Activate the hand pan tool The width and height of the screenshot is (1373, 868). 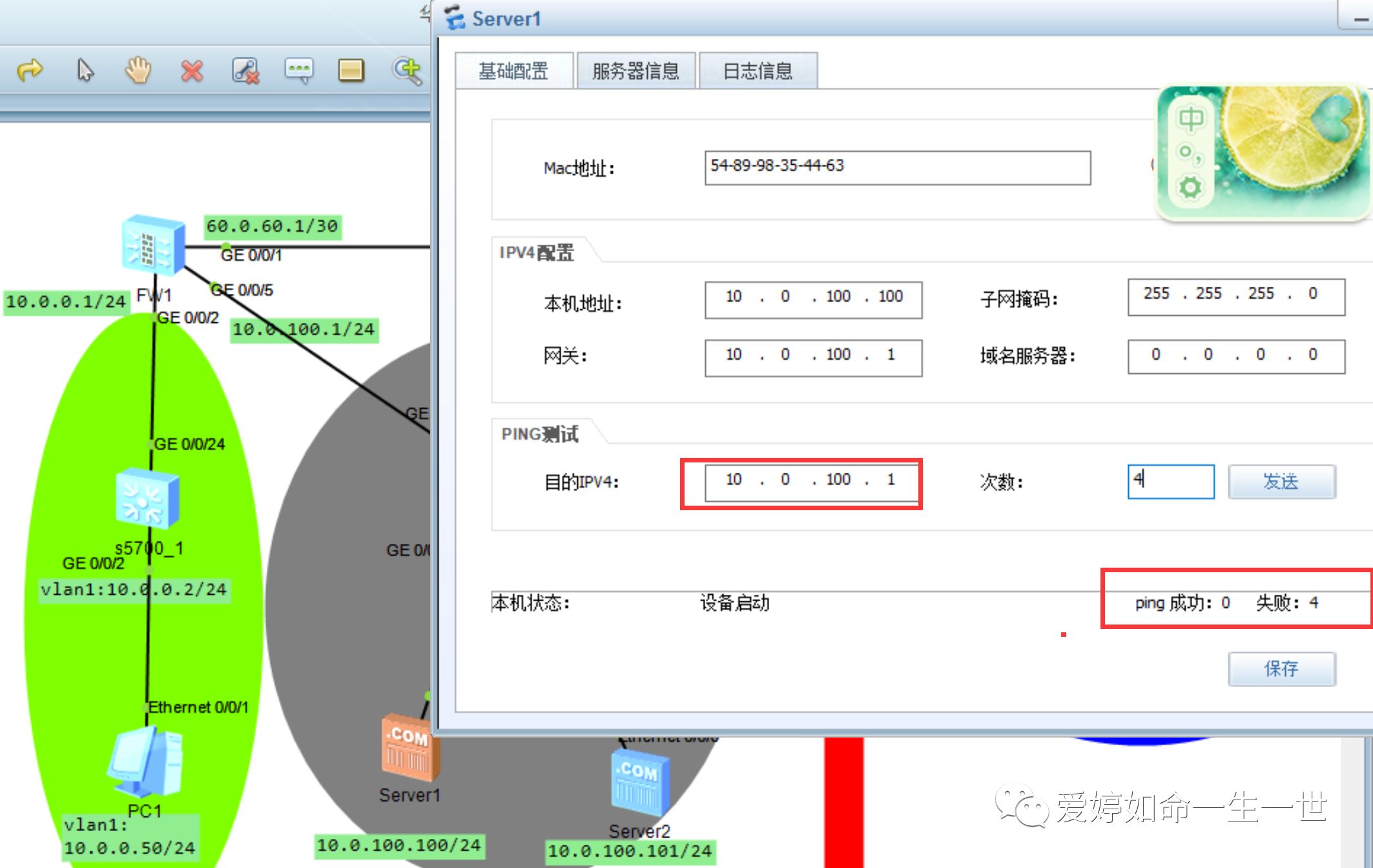coord(138,70)
